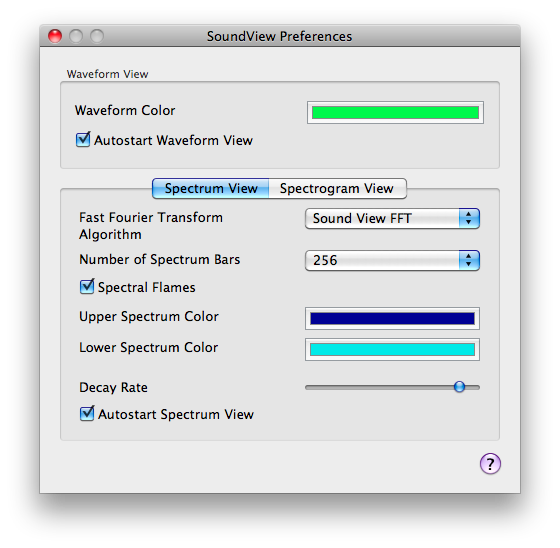Open the purple help question mark button
This screenshot has height=548, width=560.
pyautogui.click(x=490, y=464)
